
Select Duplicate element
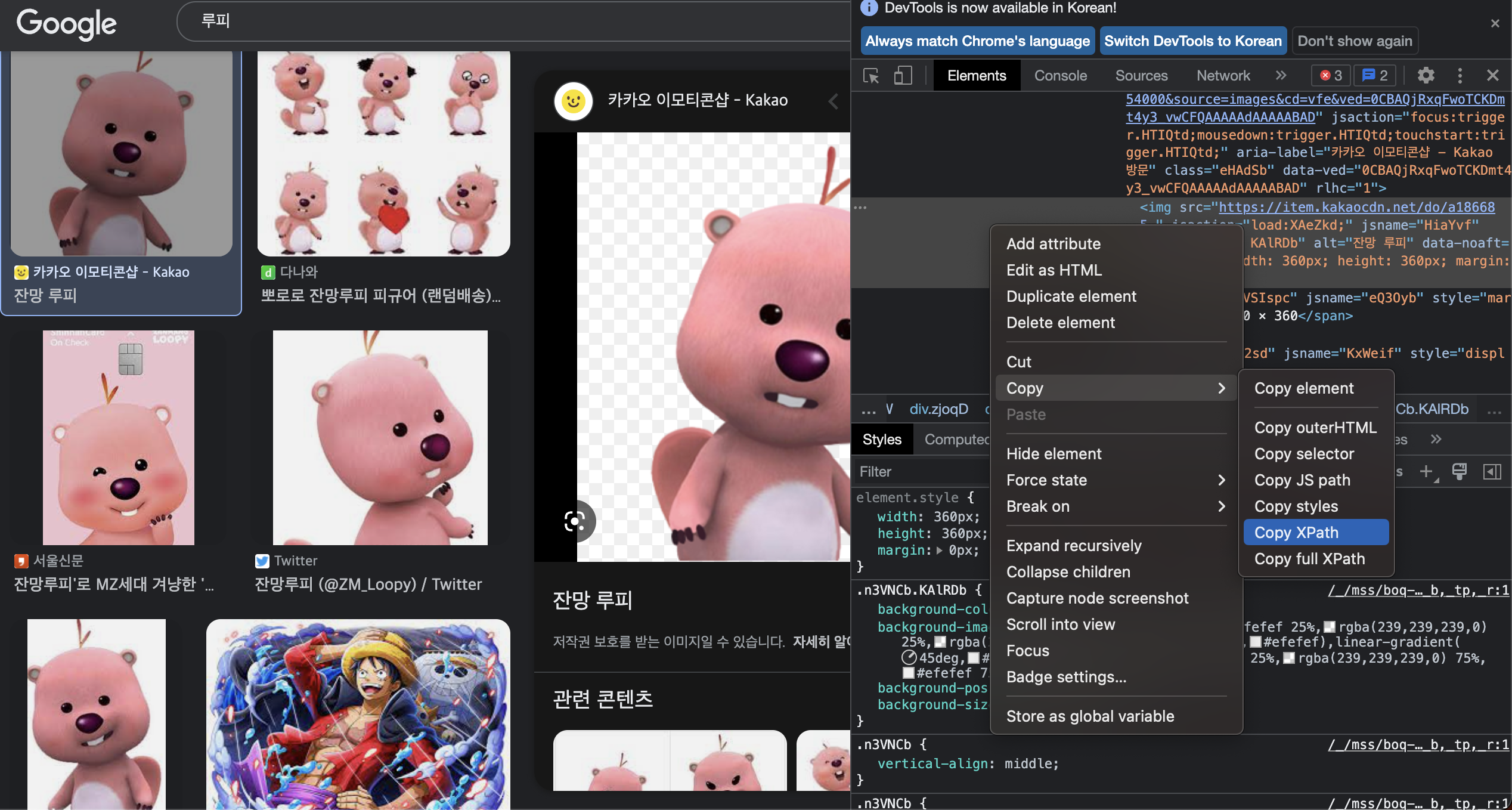click(1116, 296)
